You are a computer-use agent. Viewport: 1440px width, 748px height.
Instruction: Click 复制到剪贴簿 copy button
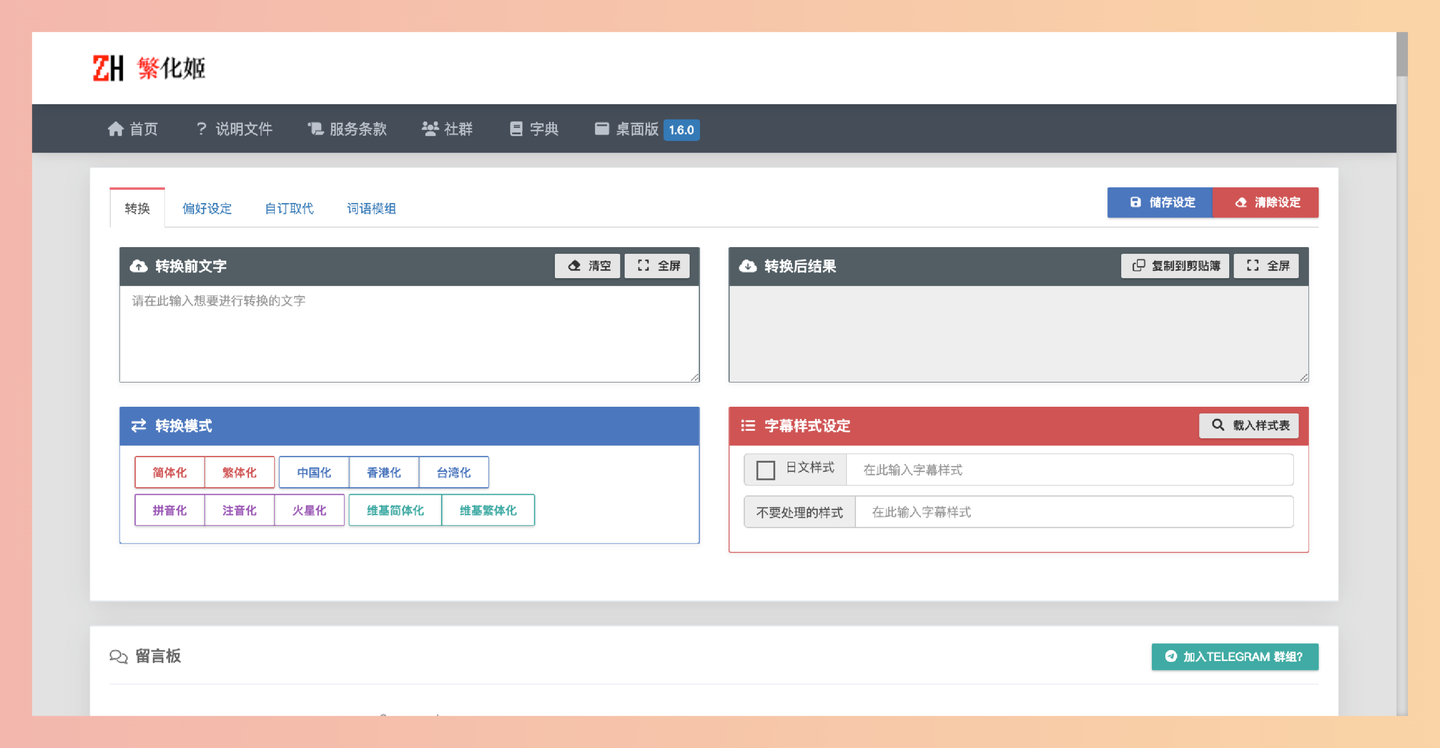pyautogui.click(x=1175, y=266)
